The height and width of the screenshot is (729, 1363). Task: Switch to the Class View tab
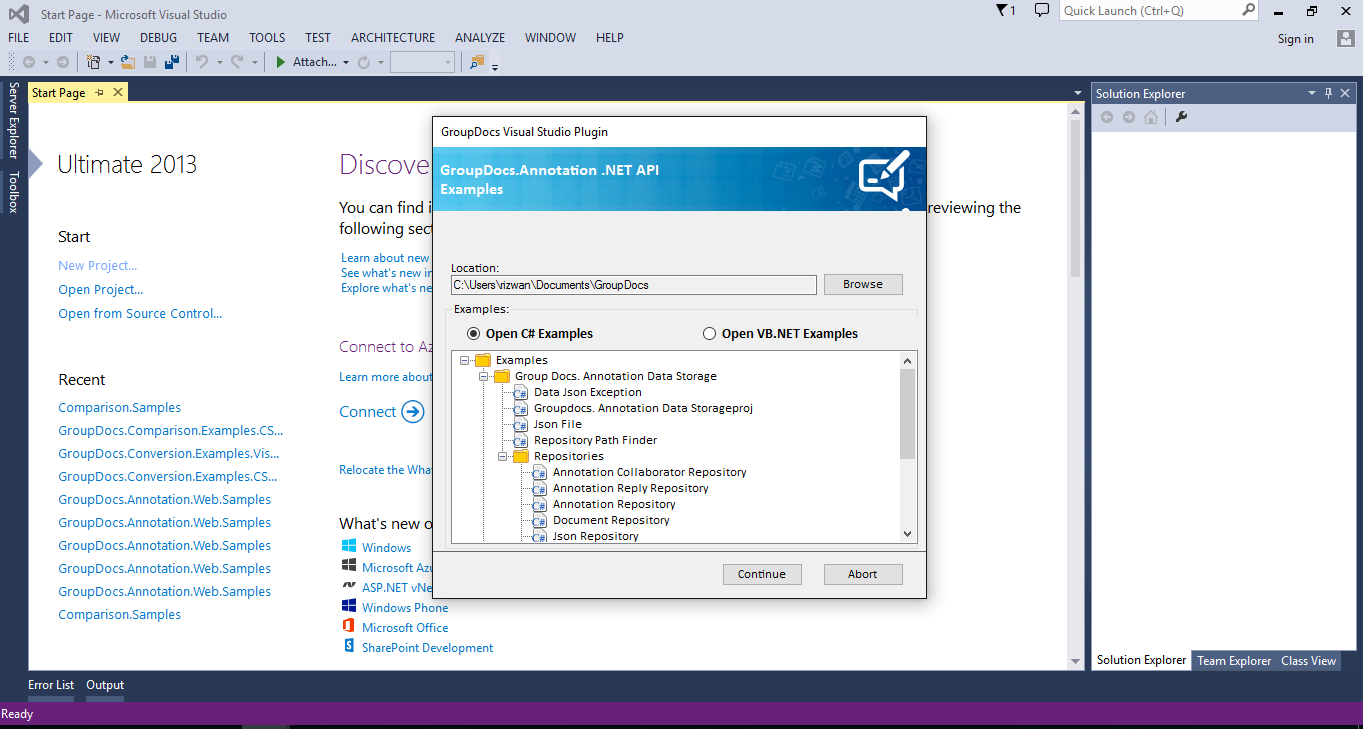[x=1308, y=661]
